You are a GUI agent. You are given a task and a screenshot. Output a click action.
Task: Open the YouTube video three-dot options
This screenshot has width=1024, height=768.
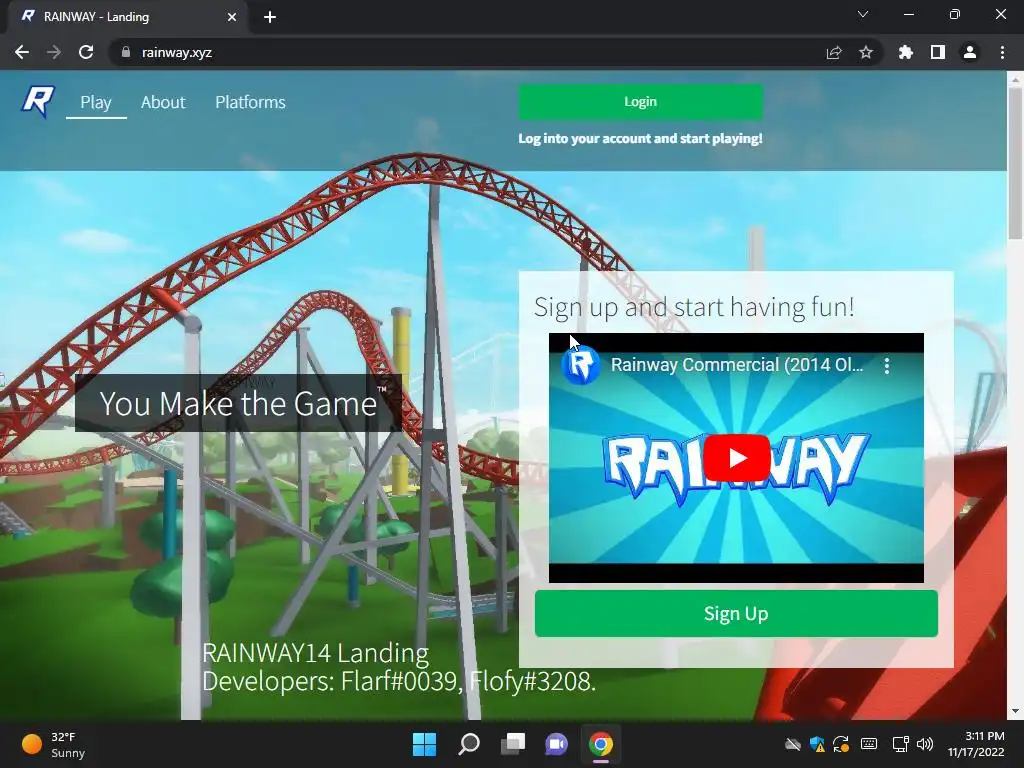pos(886,366)
